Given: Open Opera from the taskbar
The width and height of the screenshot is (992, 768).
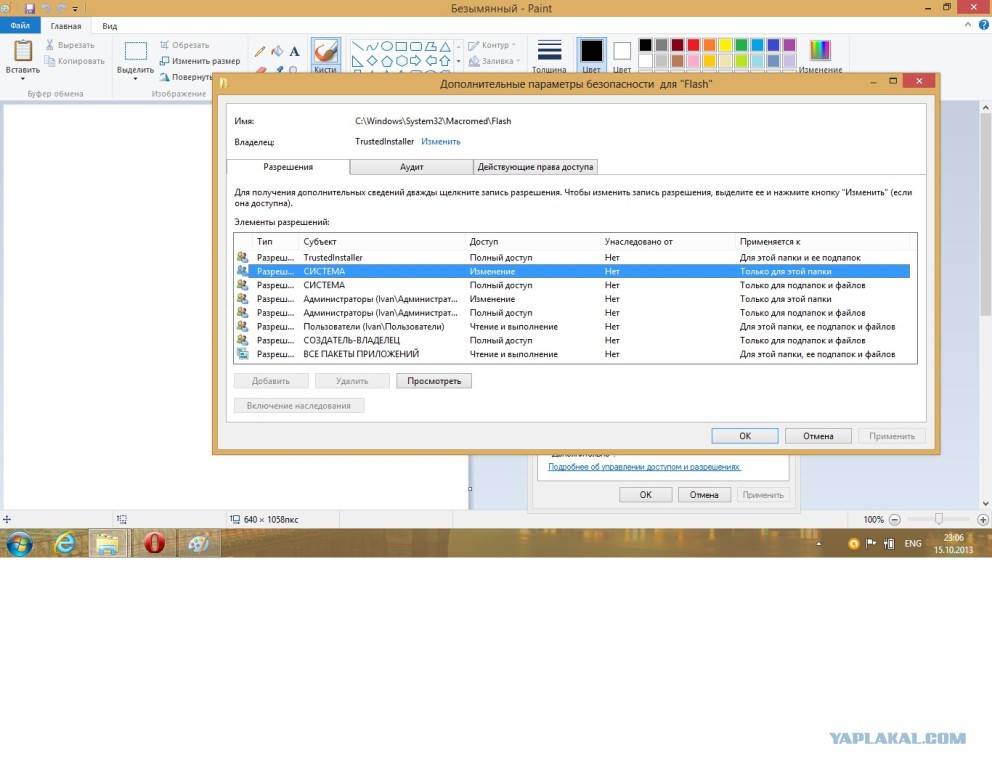Looking at the screenshot, I should tap(154, 543).
